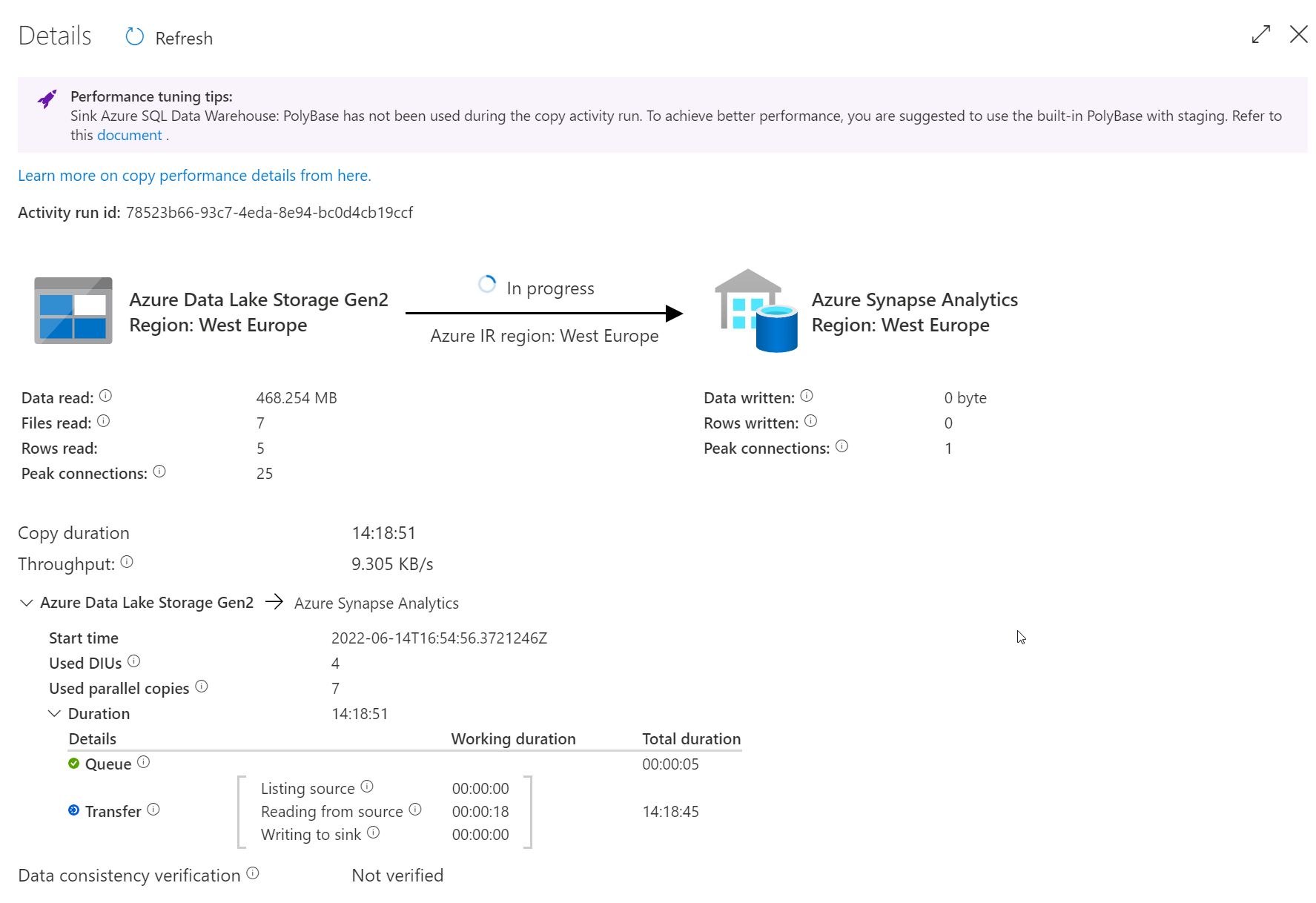Click the Azure IR region West Europe label
The width and height of the screenshot is (1316, 903).
pos(544,336)
